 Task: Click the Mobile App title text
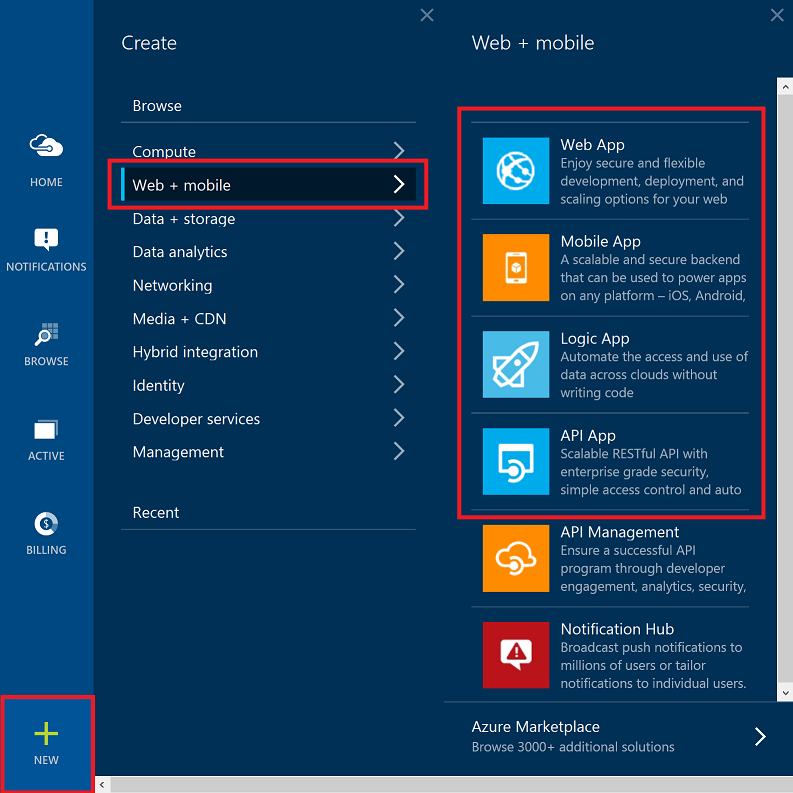[600, 242]
